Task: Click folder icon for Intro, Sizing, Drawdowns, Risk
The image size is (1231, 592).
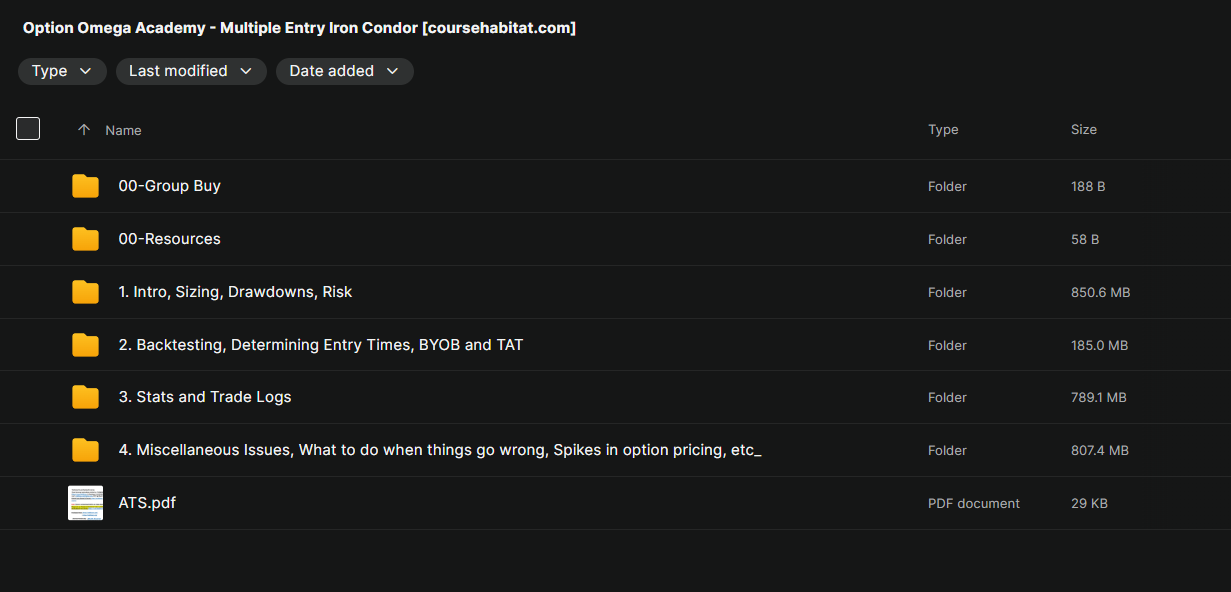Action: point(85,292)
